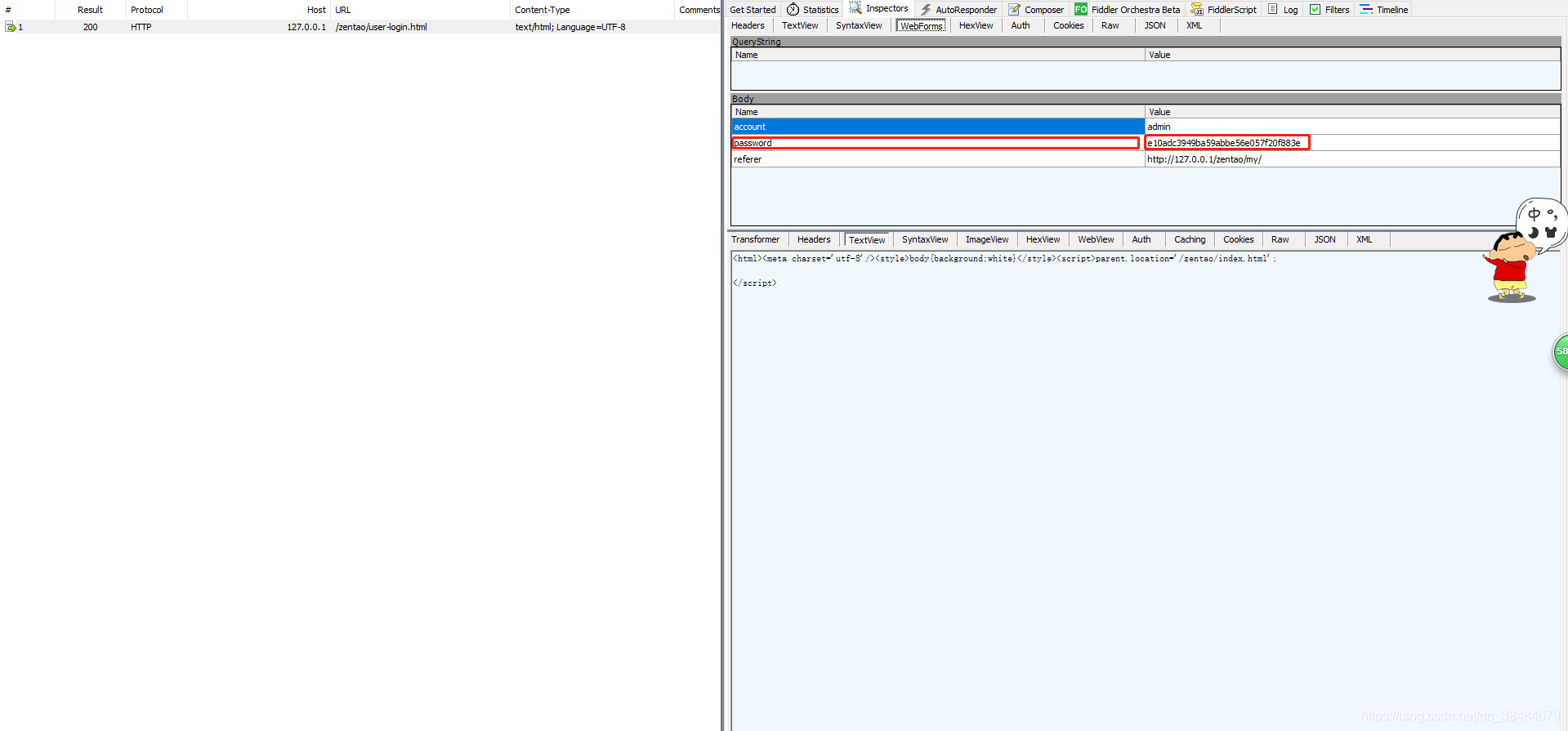Click the Body Value column header
Screen dimensions: 1568x731
tap(1352, 112)
